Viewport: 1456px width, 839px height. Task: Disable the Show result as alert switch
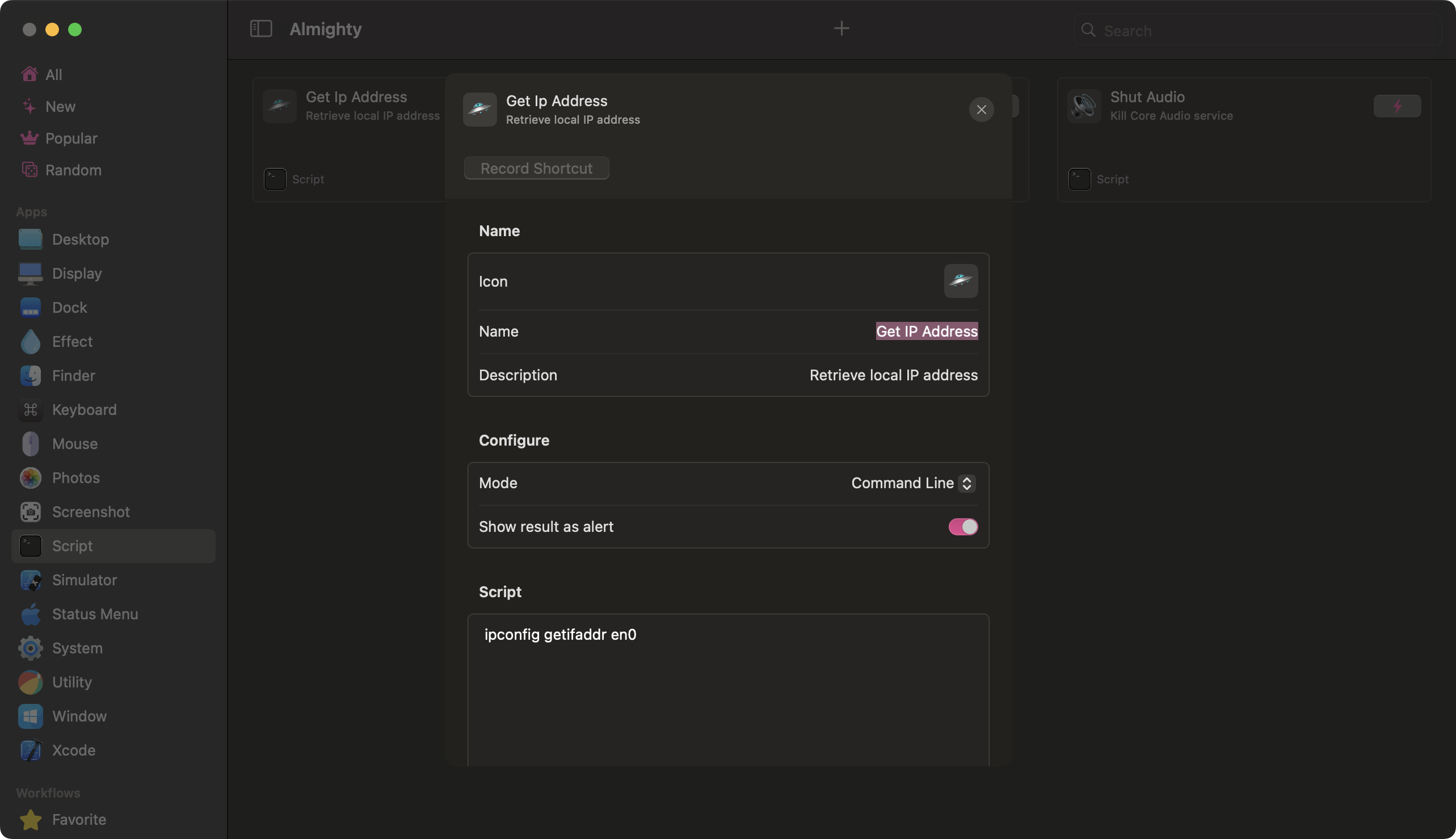[x=962, y=527]
